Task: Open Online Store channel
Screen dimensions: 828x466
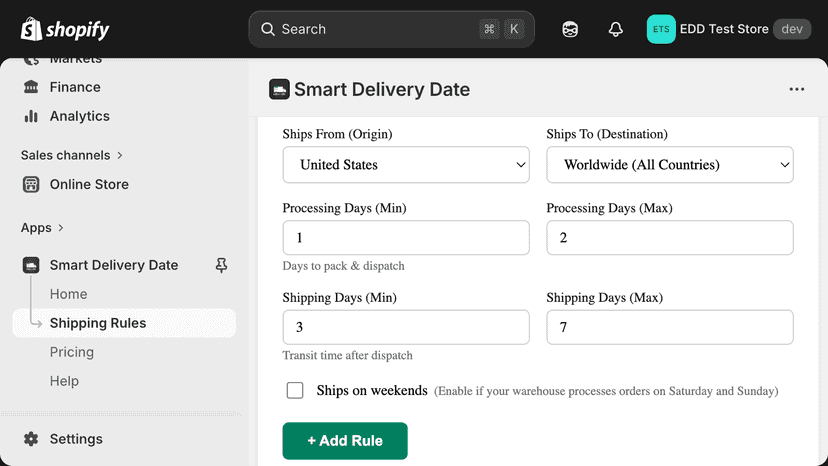Action: click(x=89, y=184)
